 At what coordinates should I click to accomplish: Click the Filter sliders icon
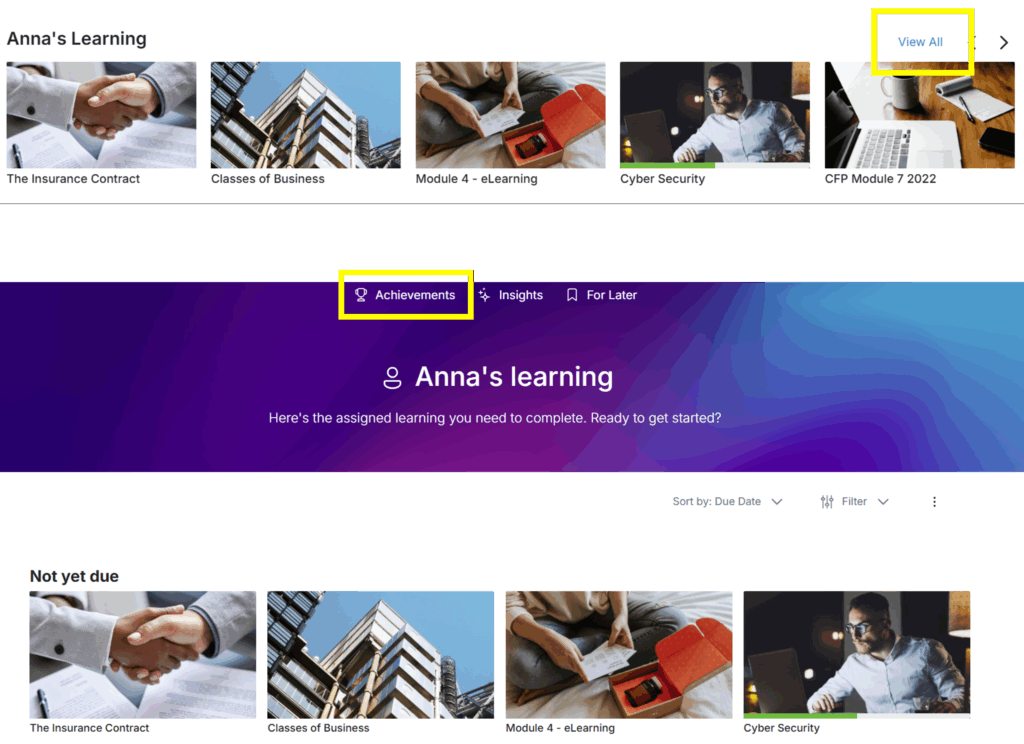827,502
